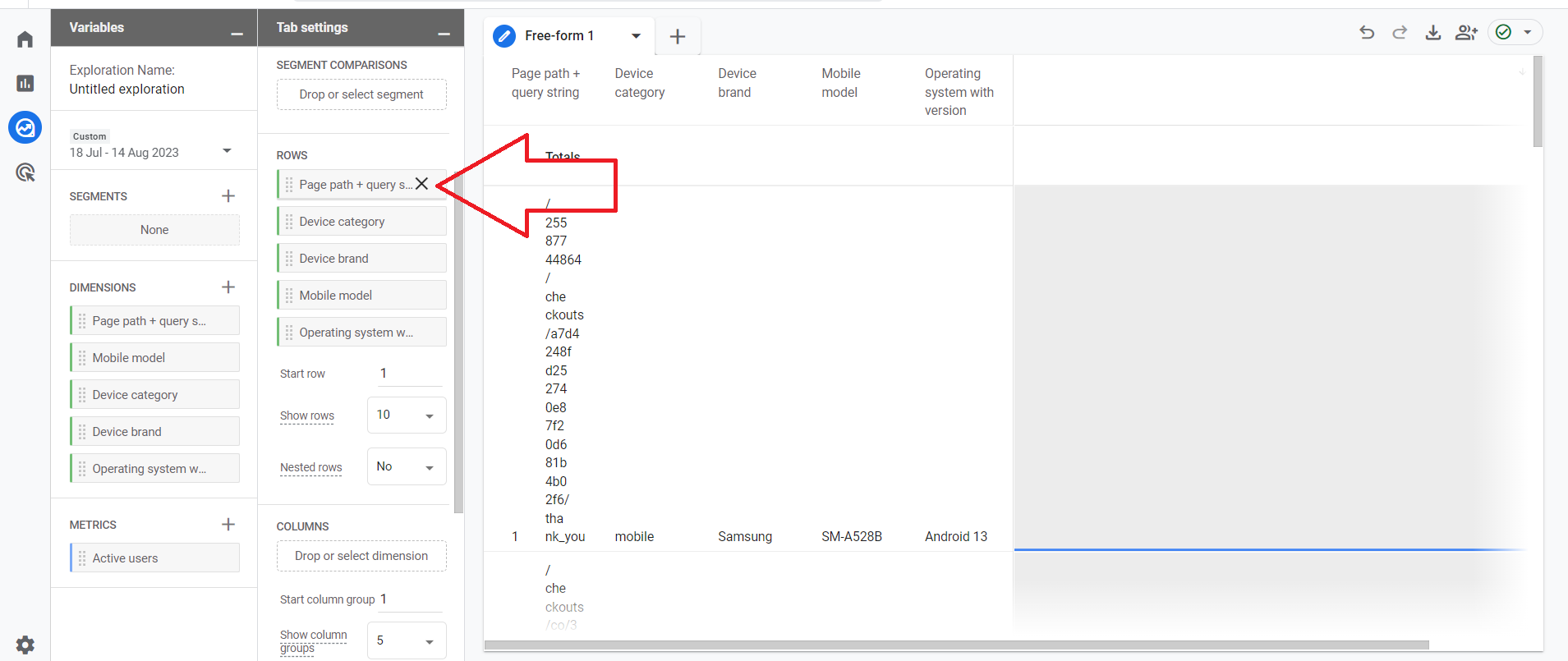The image size is (1568, 661).
Task: Click the Device category column header
Action: tap(640, 83)
